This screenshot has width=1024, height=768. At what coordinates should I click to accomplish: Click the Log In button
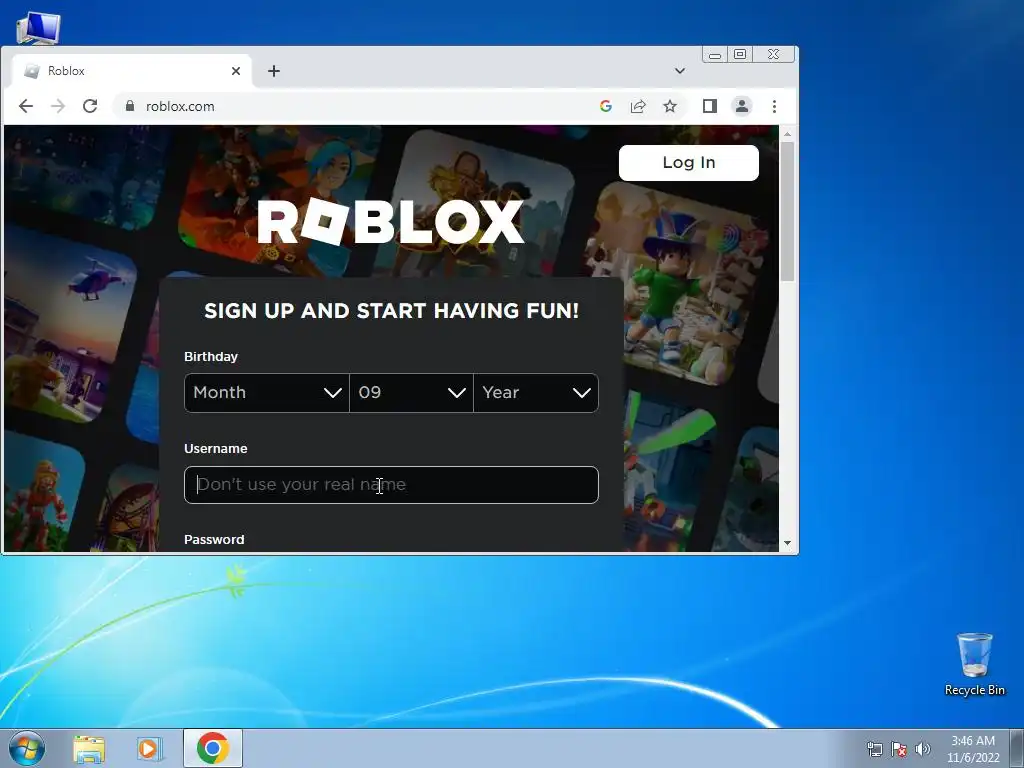click(x=688, y=163)
